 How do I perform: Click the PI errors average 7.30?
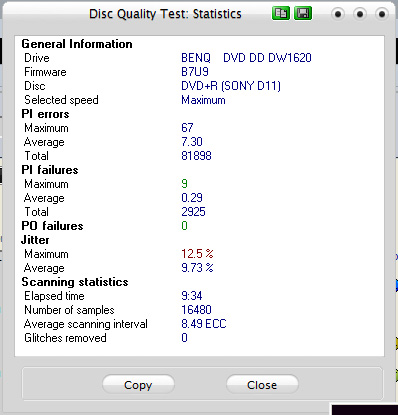click(192, 142)
